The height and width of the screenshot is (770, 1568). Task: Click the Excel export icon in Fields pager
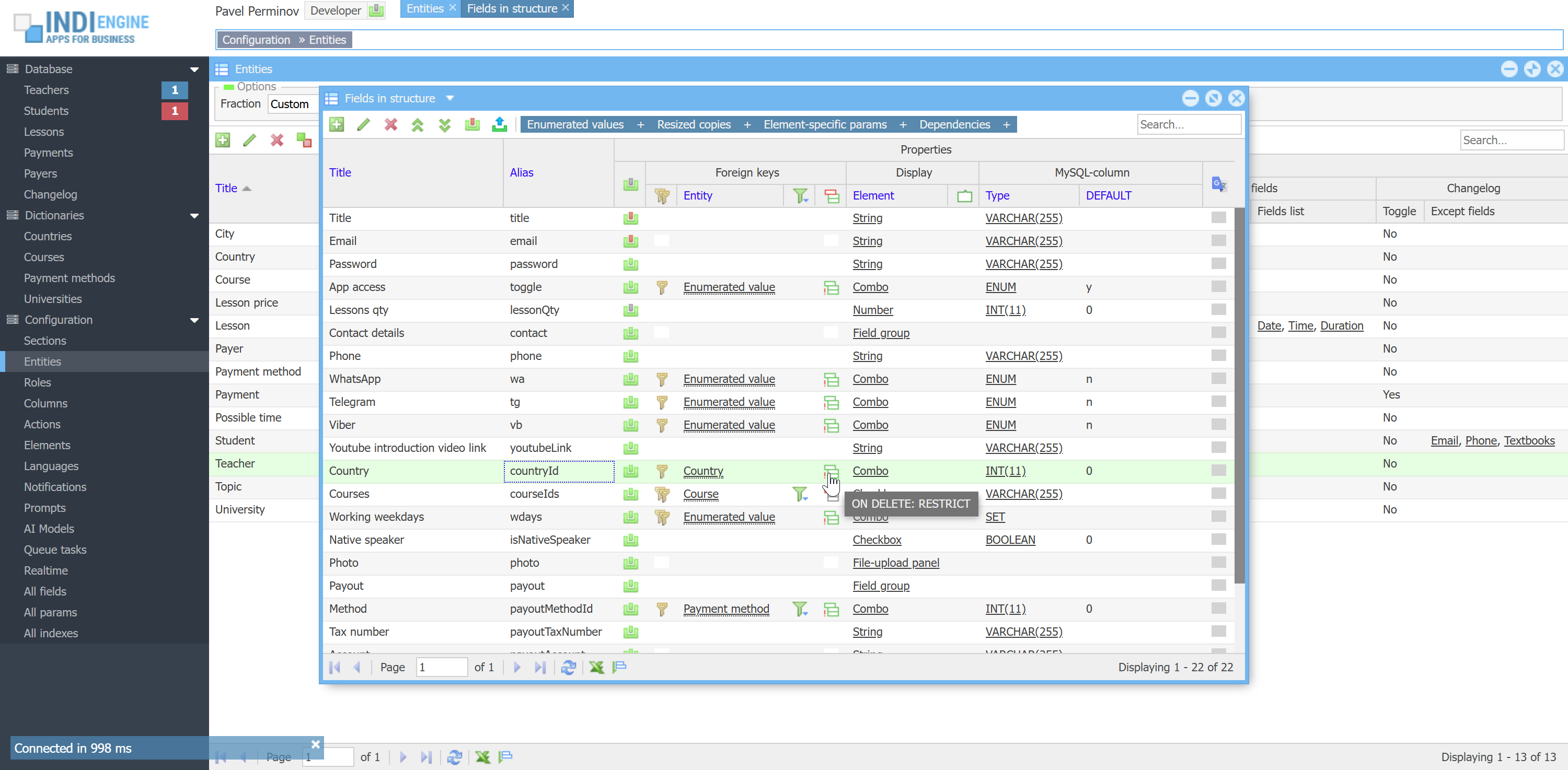coord(596,667)
